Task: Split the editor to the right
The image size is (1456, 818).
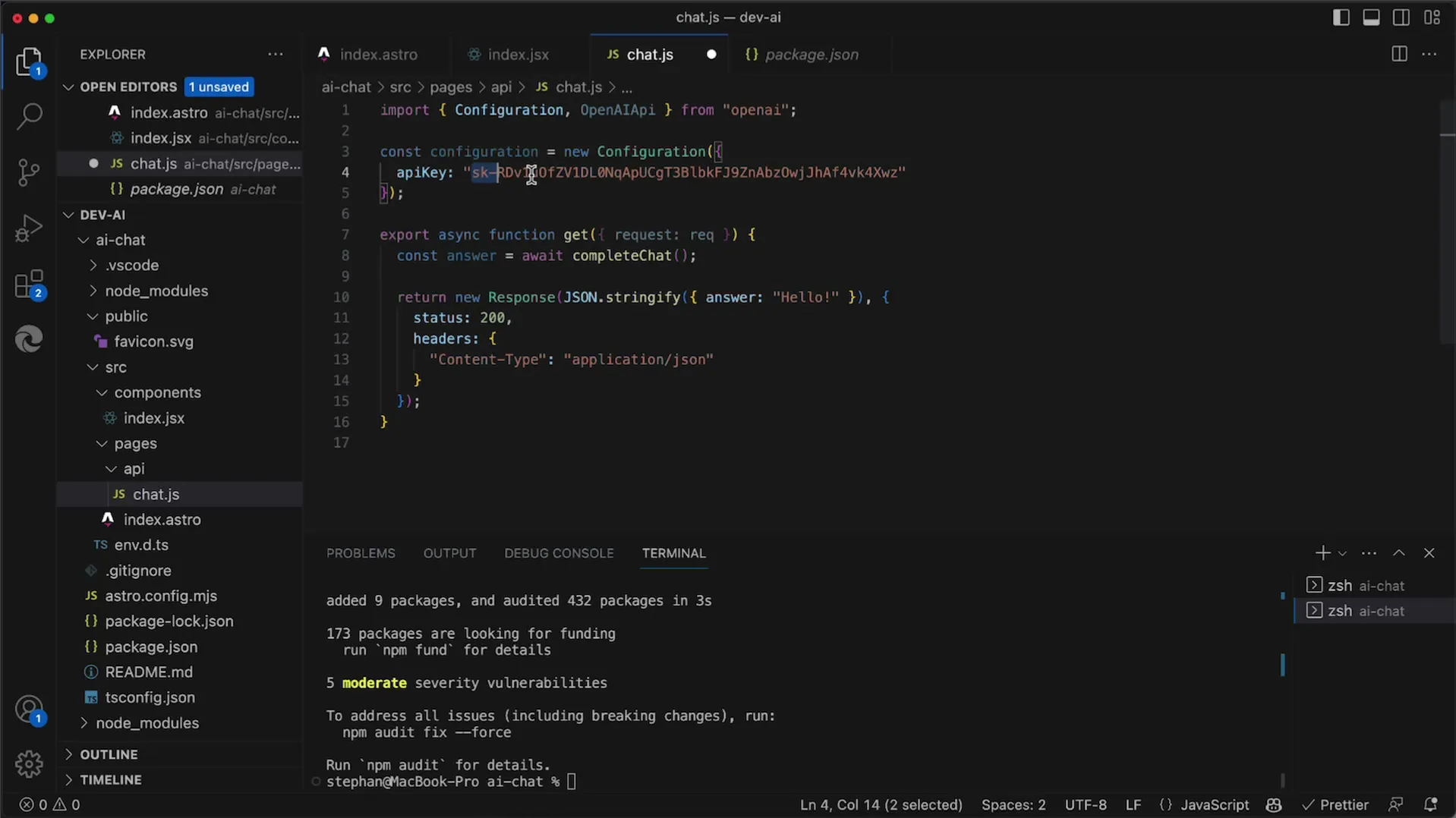Action: 1399,54
